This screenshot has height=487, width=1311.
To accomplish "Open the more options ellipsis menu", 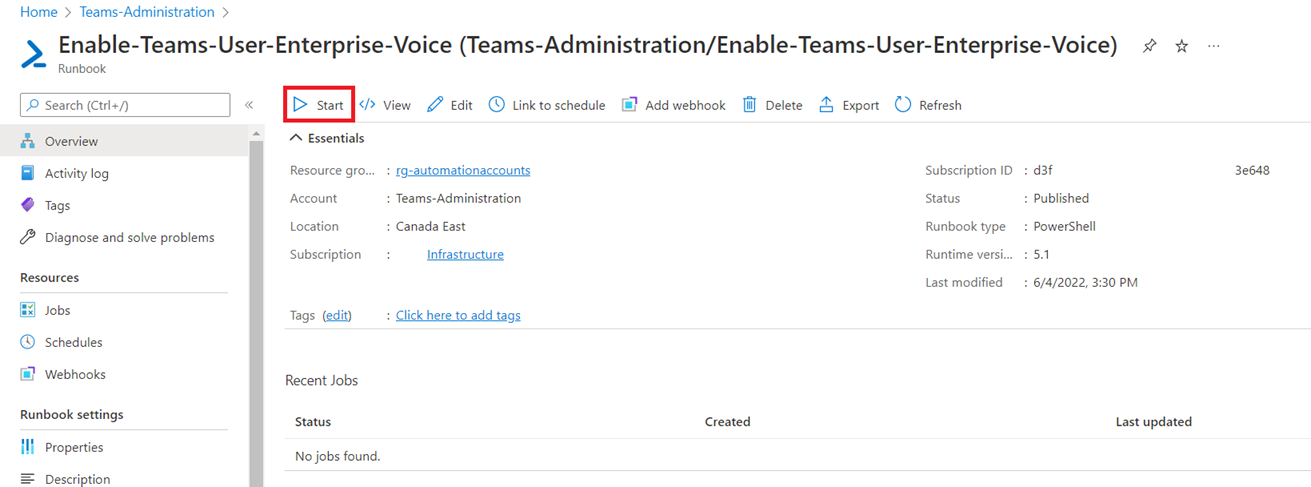I will point(1213,46).
